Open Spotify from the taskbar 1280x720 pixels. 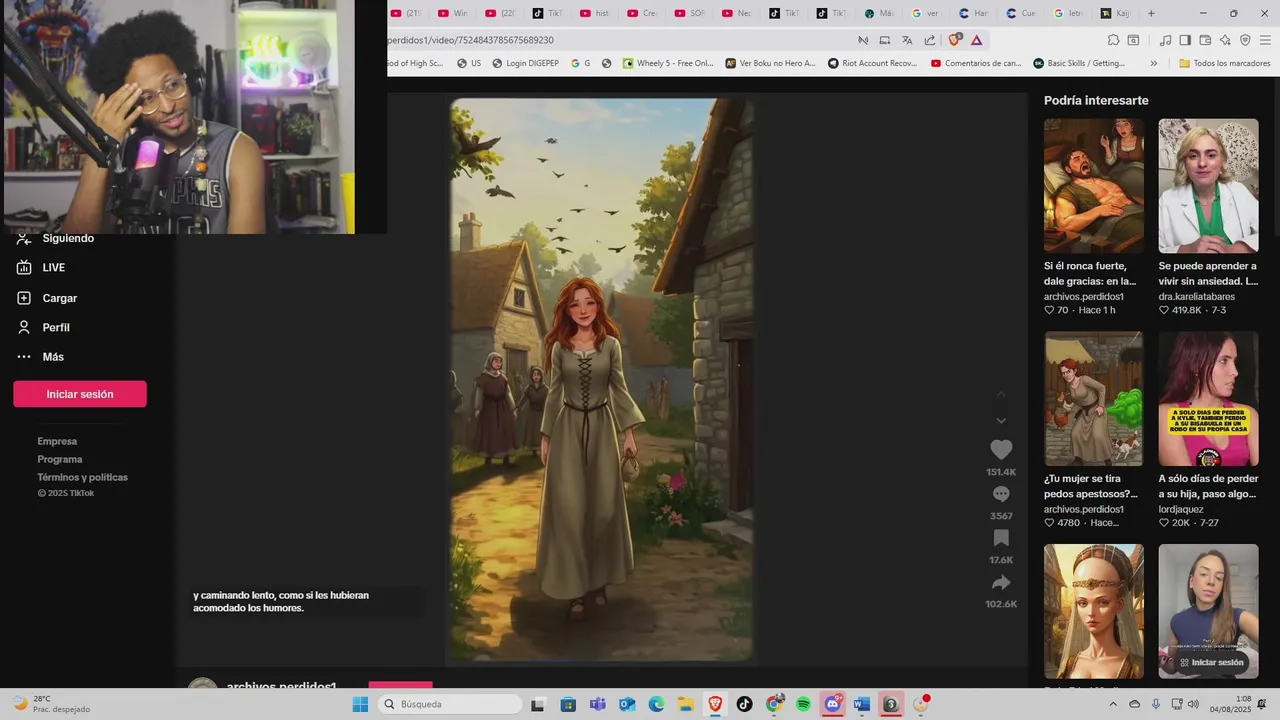[803, 704]
